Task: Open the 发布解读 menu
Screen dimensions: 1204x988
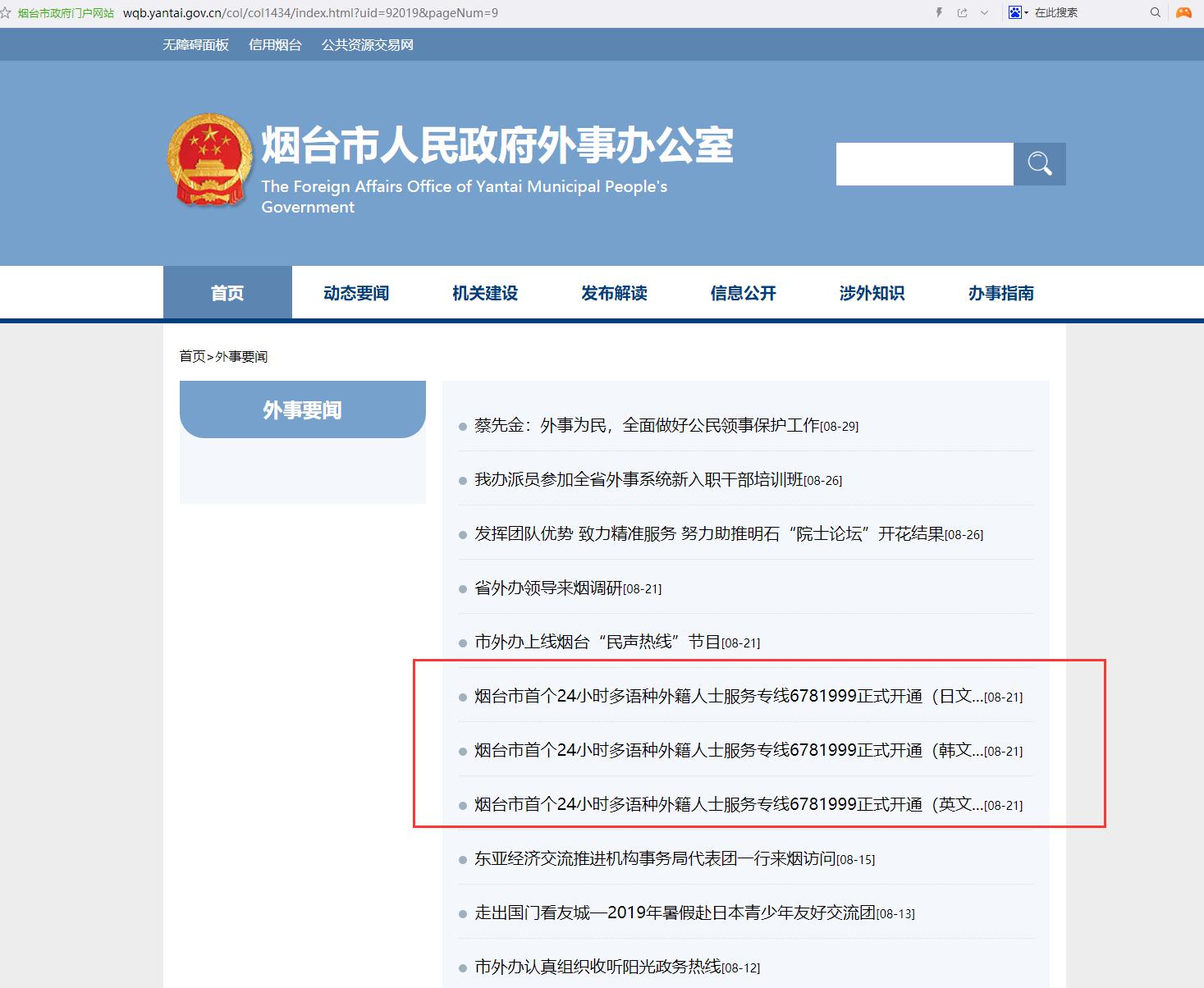Action: coord(614,293)
